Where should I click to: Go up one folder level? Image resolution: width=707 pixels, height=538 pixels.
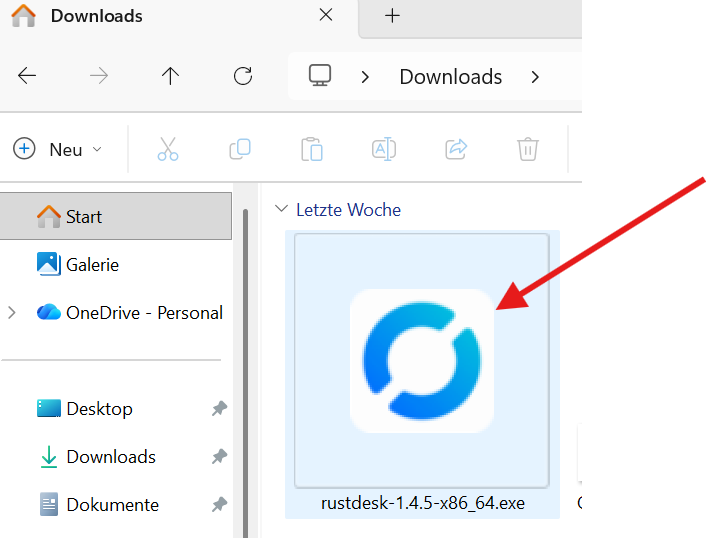170,76
